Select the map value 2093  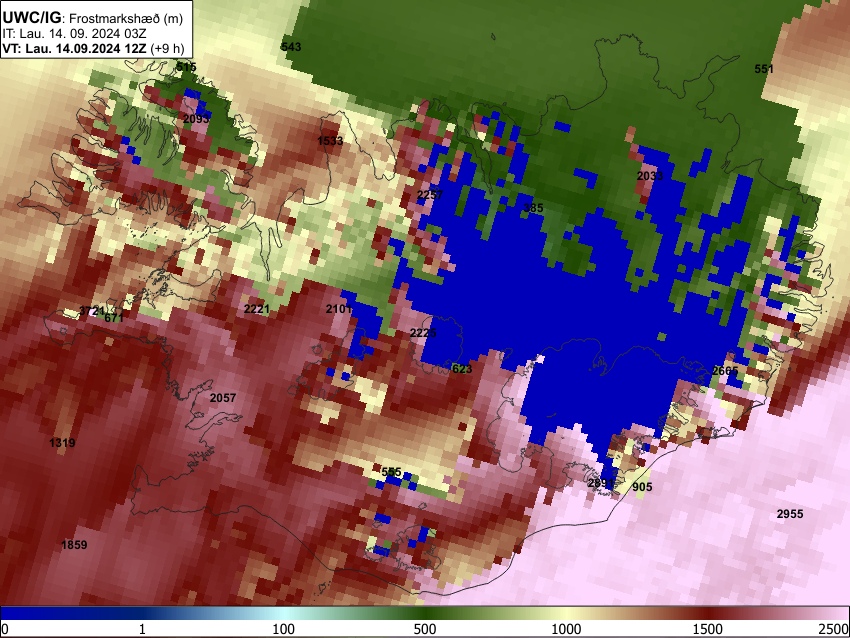196,119
